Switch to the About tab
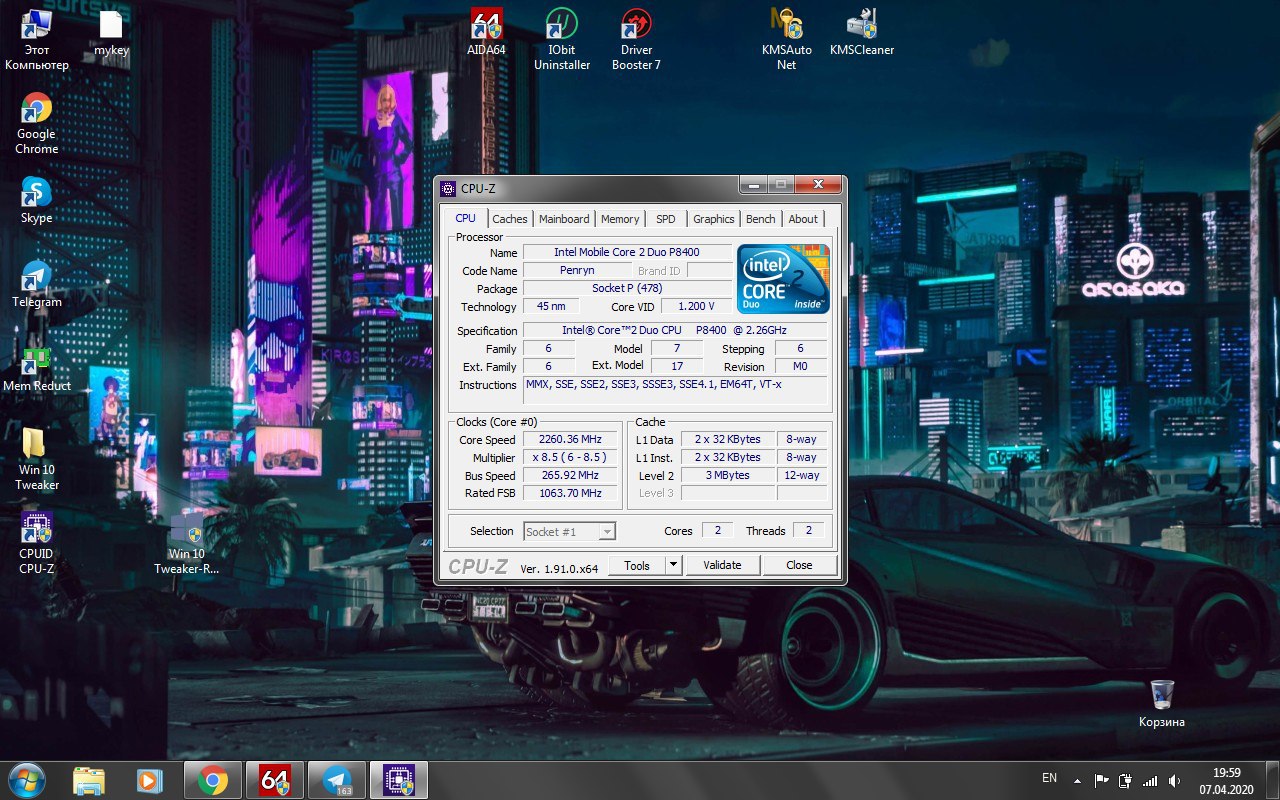1280x800 pixels. tap(803, 219)
